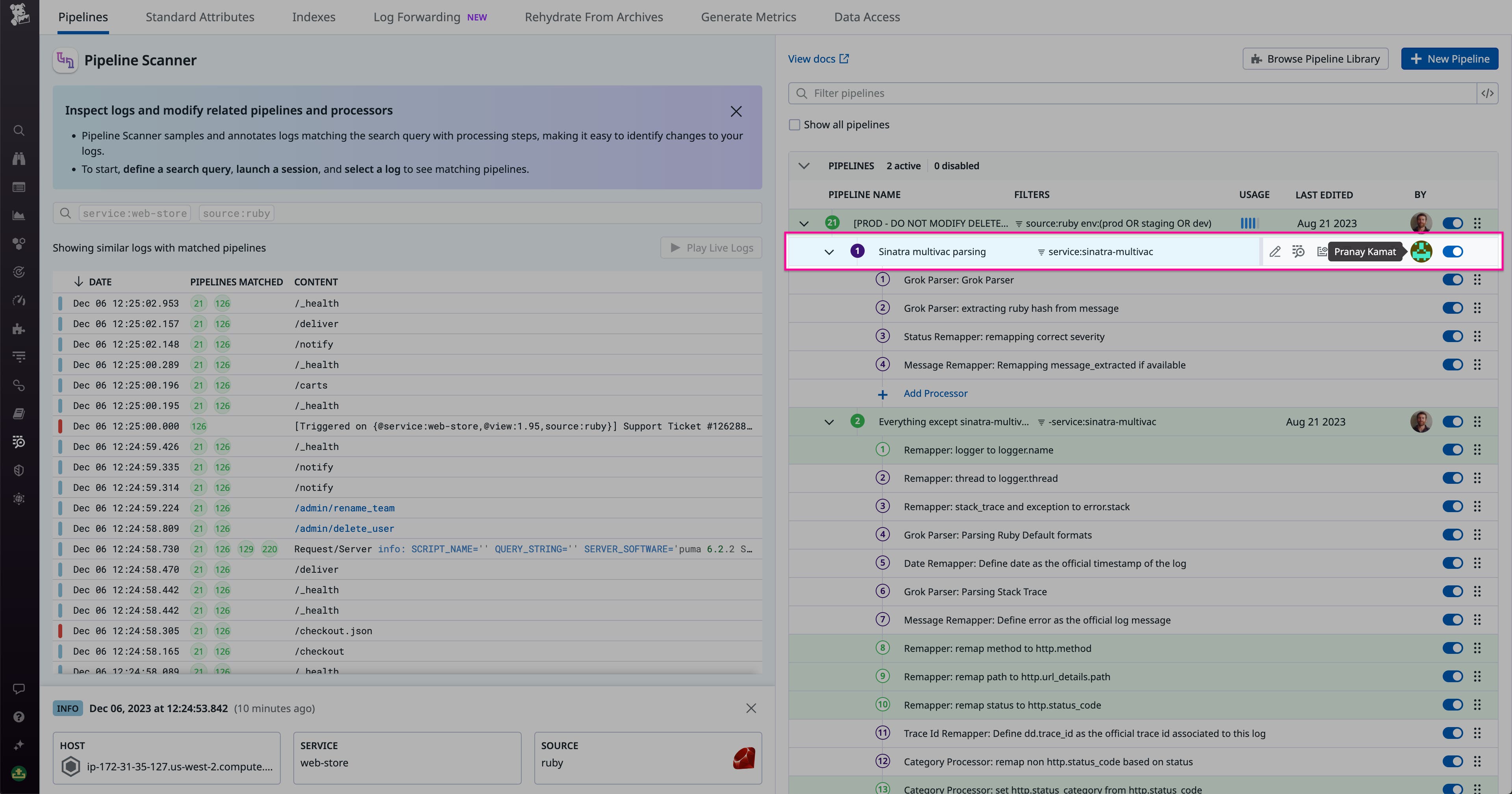Select the Watchdog binoculars icon in sidebar
Image resolution: width=1512 pixels, height=794 pixels.
tap(19, 159)
